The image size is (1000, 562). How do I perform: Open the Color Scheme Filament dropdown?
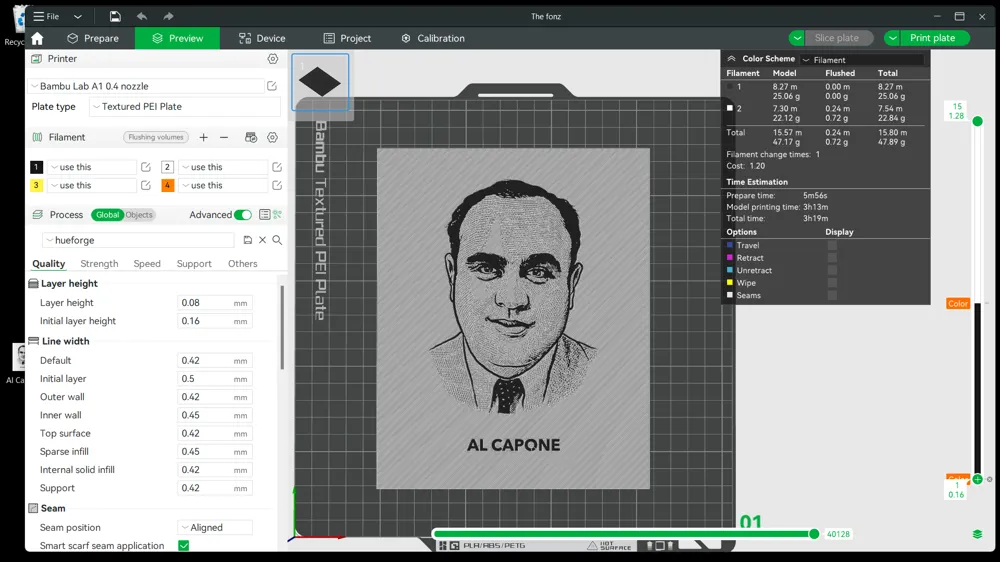tap(862, 60)
